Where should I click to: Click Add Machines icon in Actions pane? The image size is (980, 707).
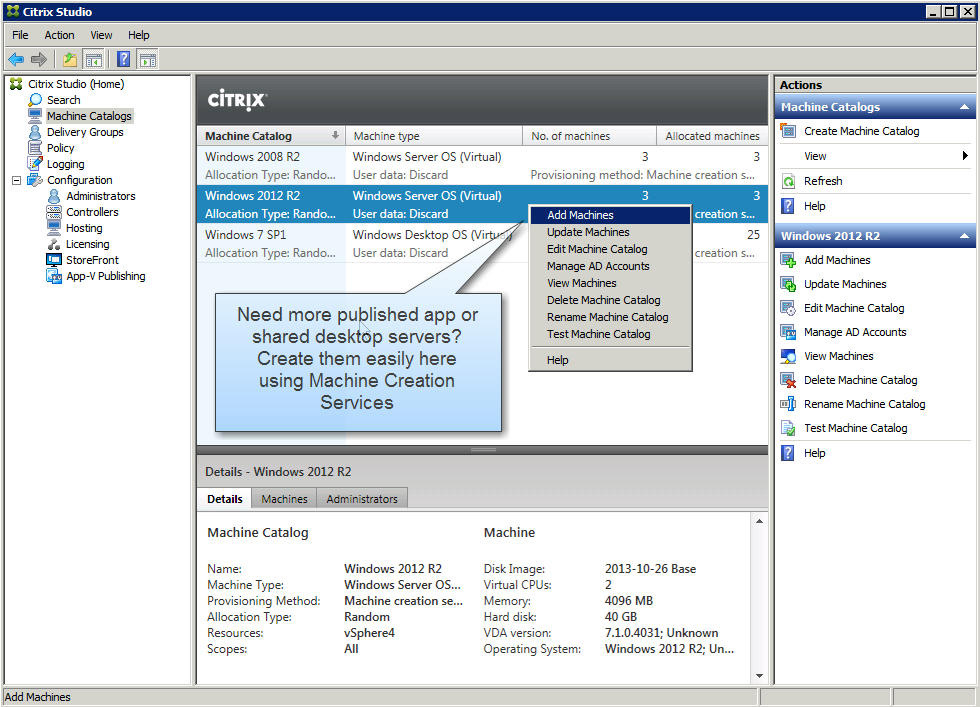[788, 260]
